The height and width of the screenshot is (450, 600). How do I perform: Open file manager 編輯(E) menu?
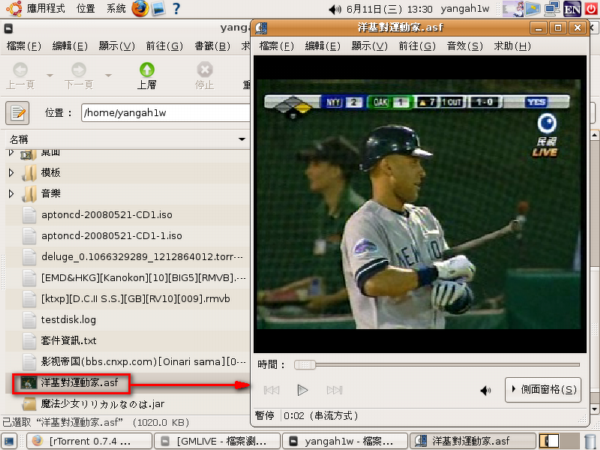pos(70,46)
